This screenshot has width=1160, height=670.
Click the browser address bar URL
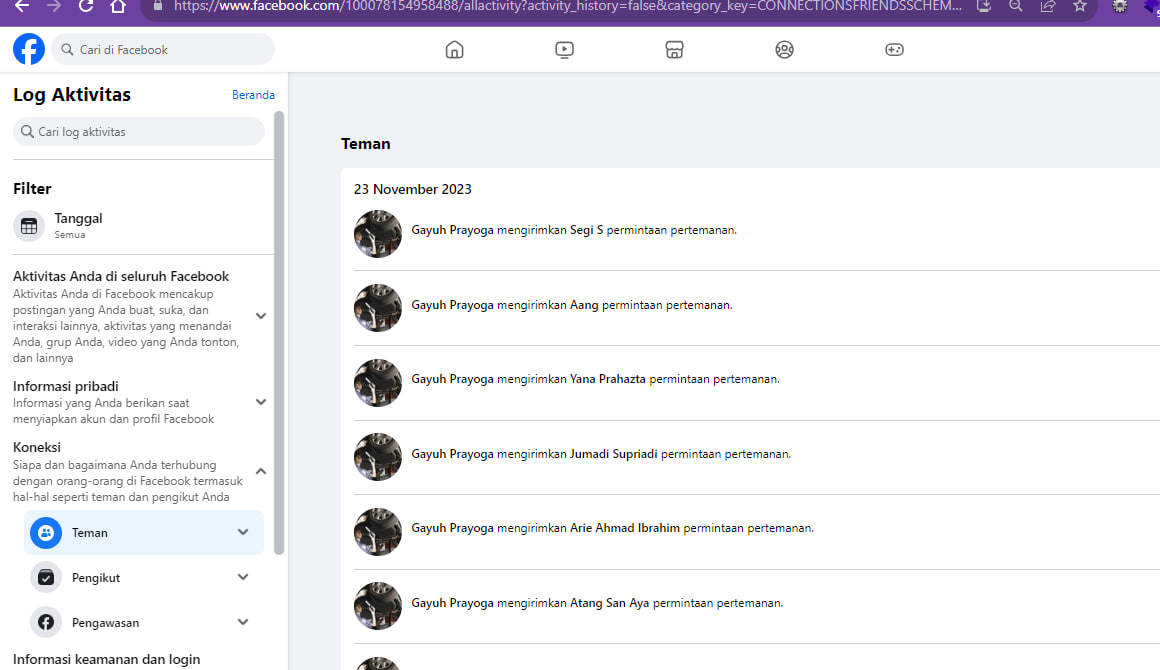(567, 6)
